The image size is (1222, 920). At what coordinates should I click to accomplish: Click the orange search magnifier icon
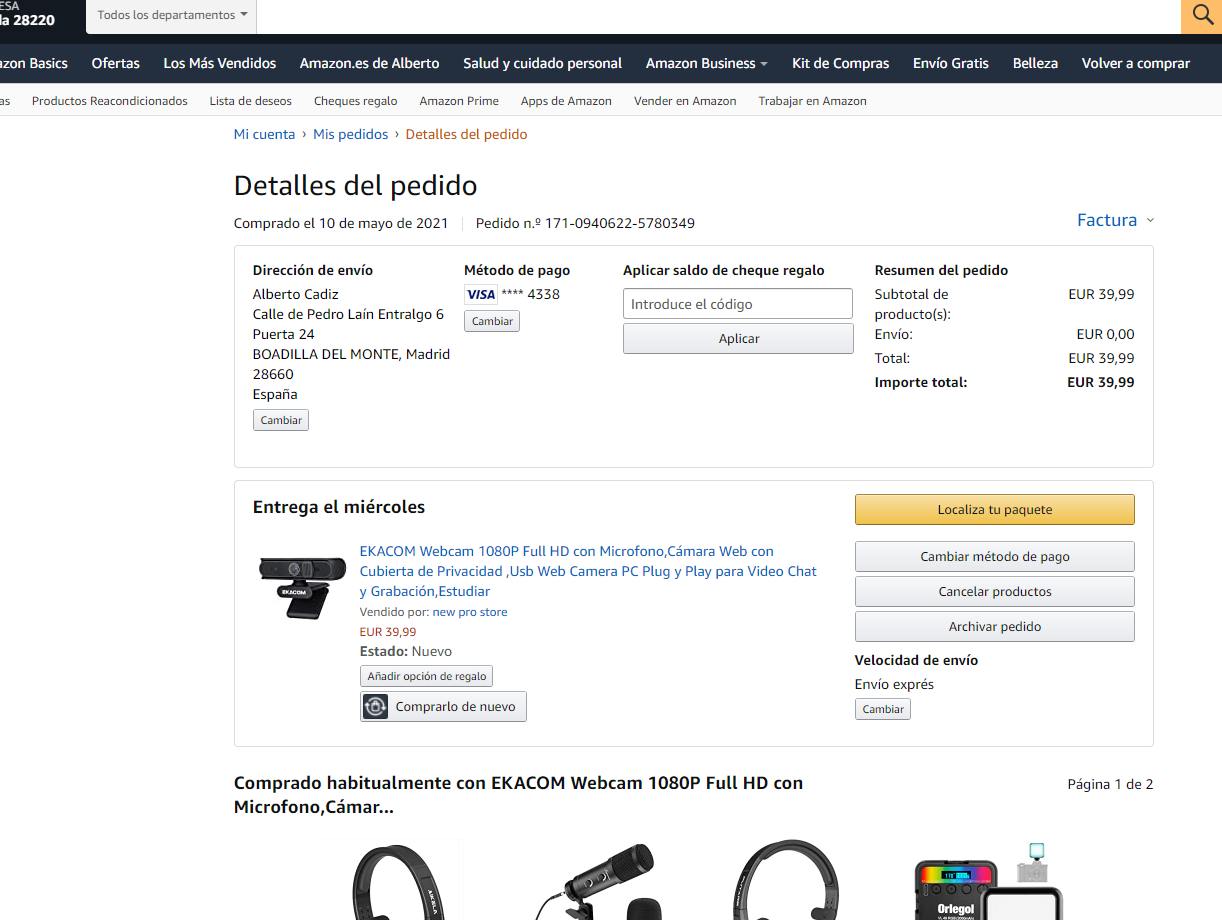(1201, 17)
